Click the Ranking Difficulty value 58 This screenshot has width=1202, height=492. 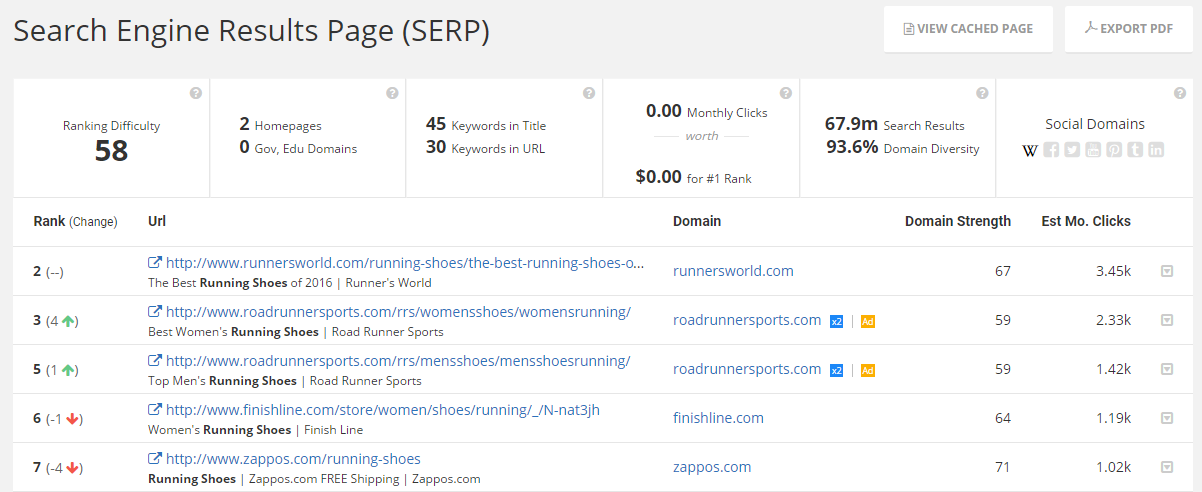point(111,151)
